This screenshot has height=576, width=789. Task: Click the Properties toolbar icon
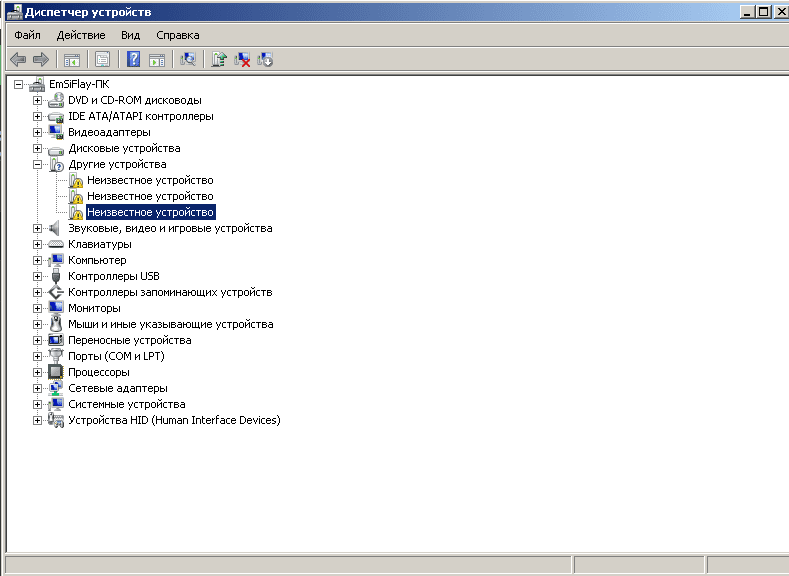click(102, 60)
